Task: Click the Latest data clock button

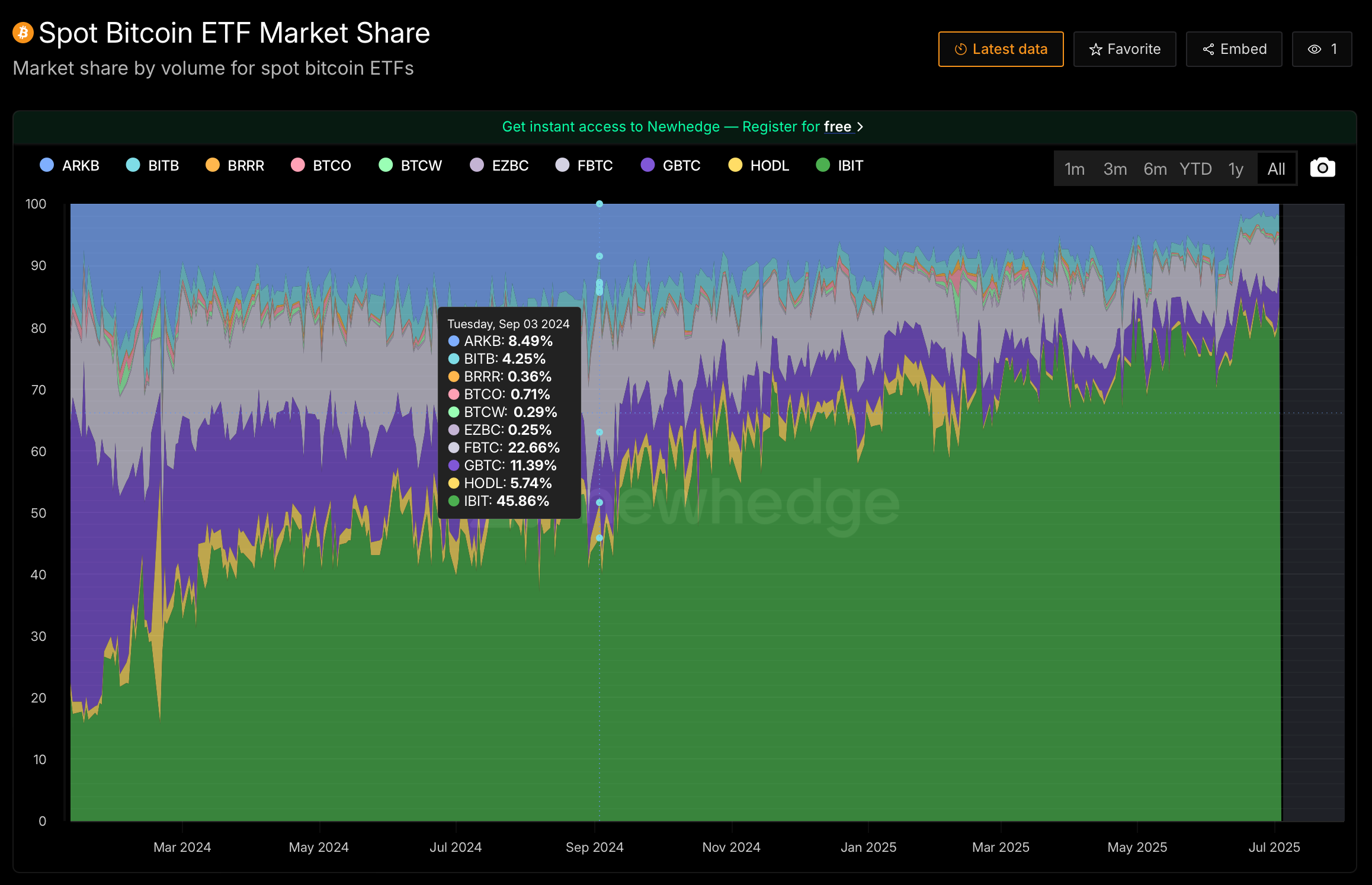Action: pos(1001,49)
